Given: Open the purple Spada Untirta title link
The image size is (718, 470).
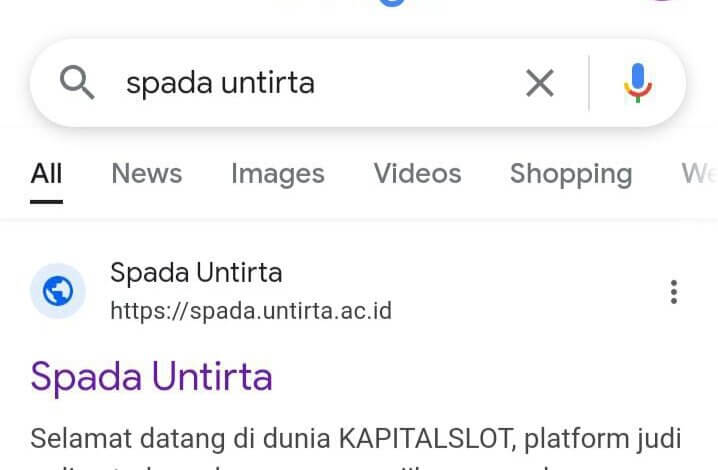Looking at the screenshot, I should pyautogui.click(x=152, y=377).
